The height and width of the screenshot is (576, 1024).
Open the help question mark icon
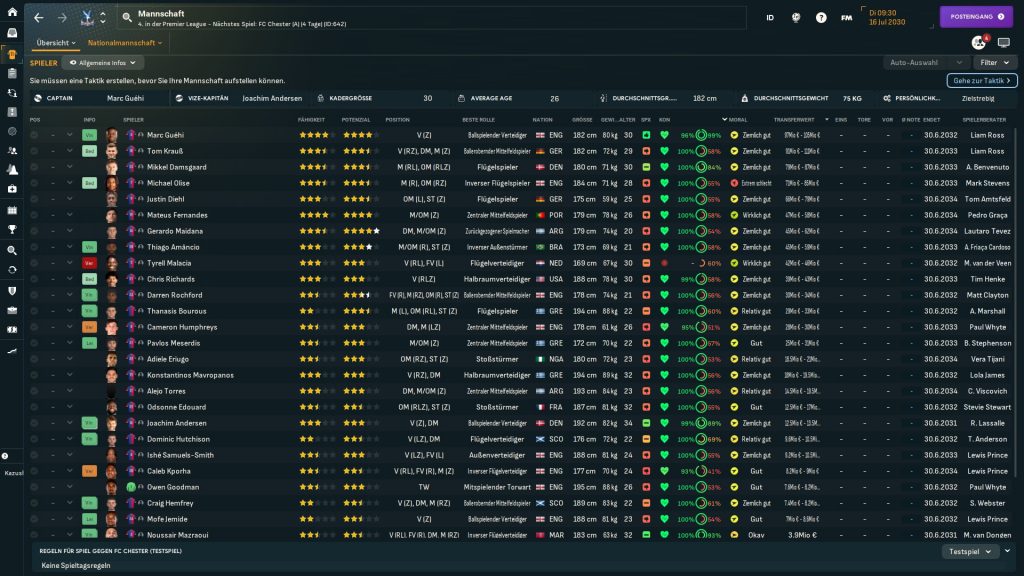coord(821,18)
